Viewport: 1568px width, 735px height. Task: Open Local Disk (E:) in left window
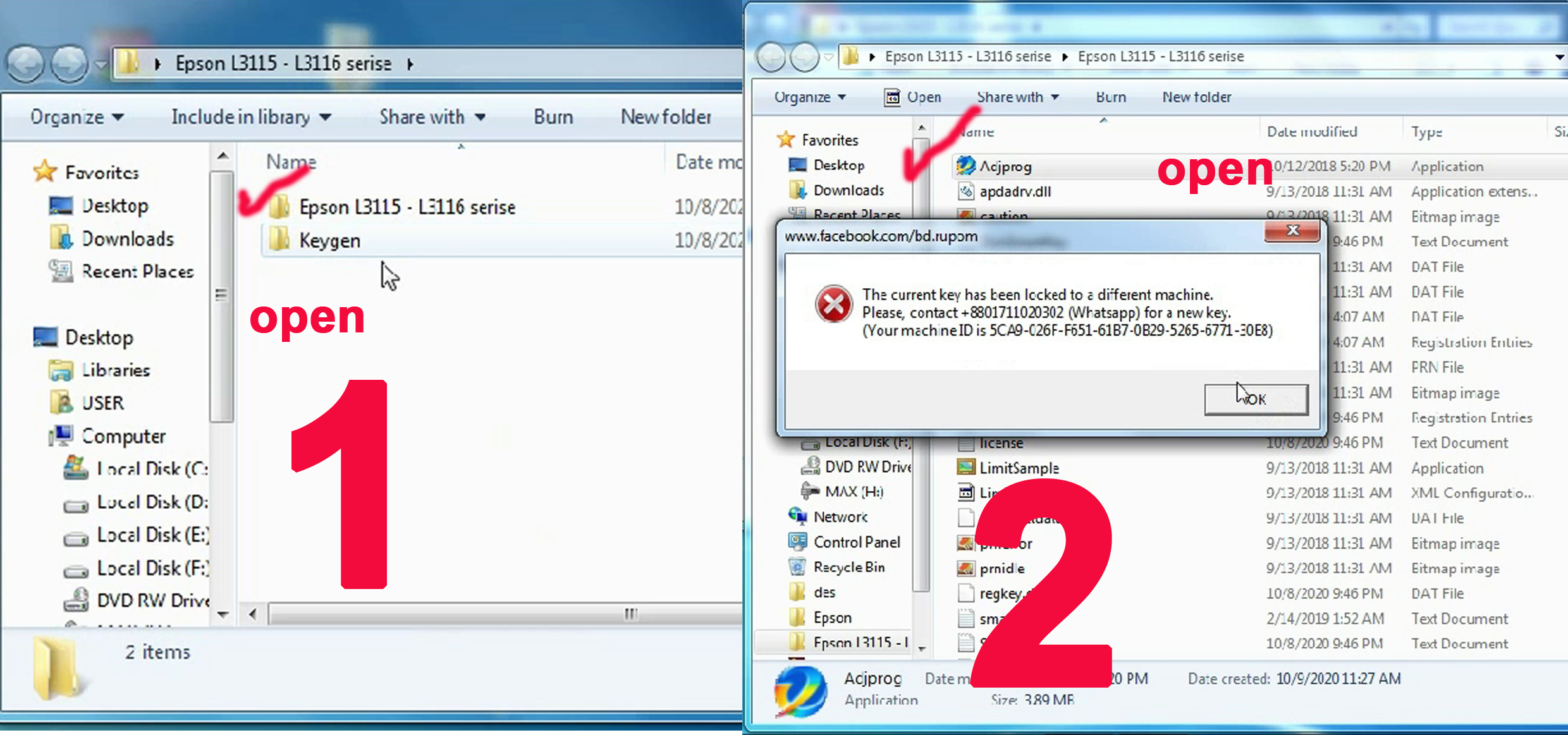[x=136, y=535]
